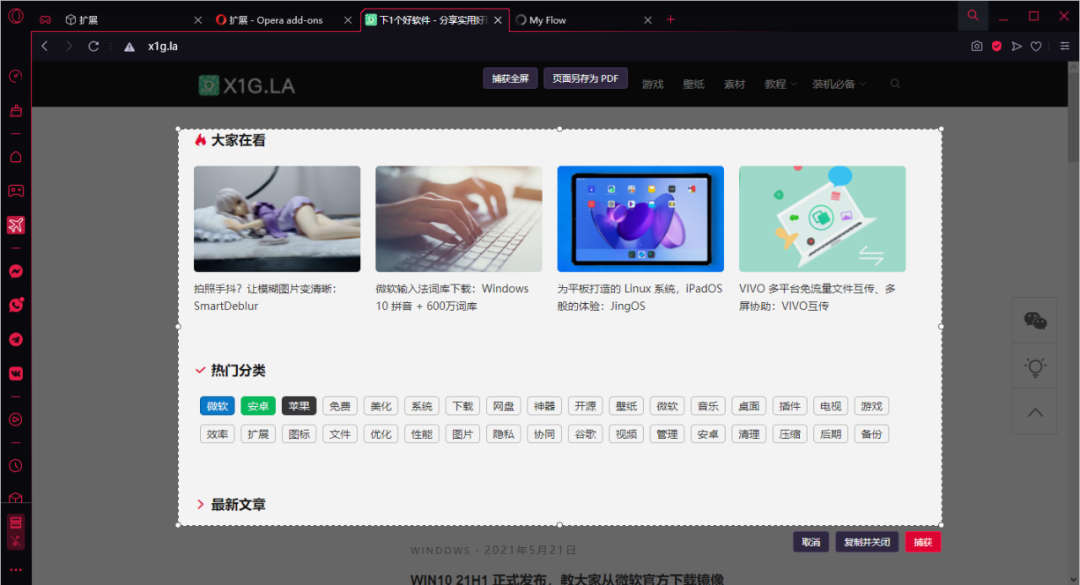This screenshot has width=1080, height=585.
Task: Open a new tab with plus
Action: pyautogui.click(x=670, y=19)
